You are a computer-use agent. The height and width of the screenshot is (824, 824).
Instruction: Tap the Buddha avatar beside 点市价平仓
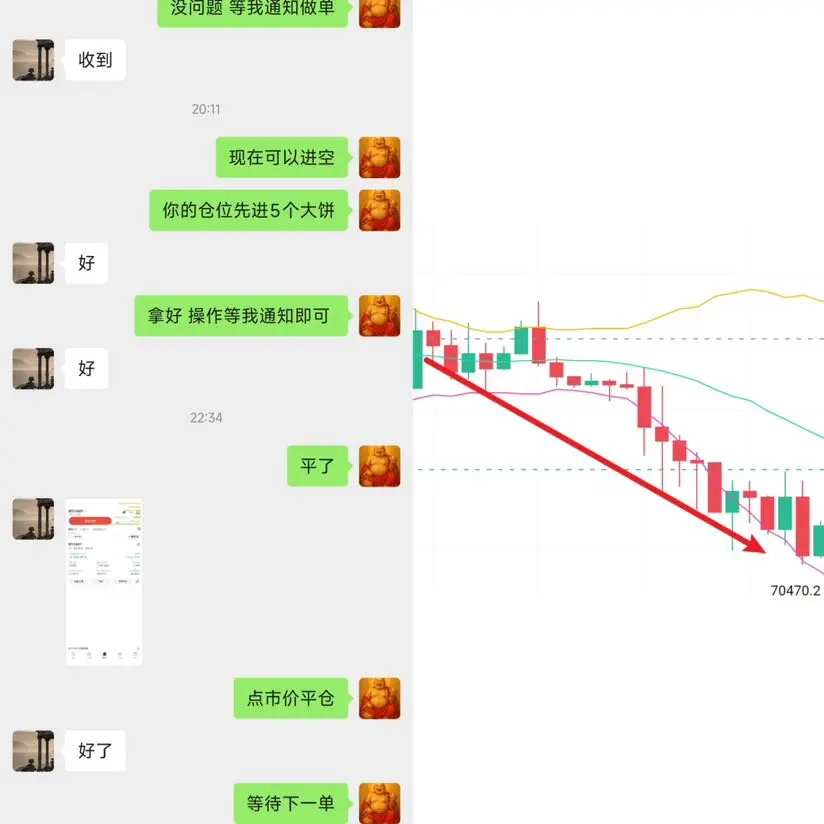pos(379,698)
